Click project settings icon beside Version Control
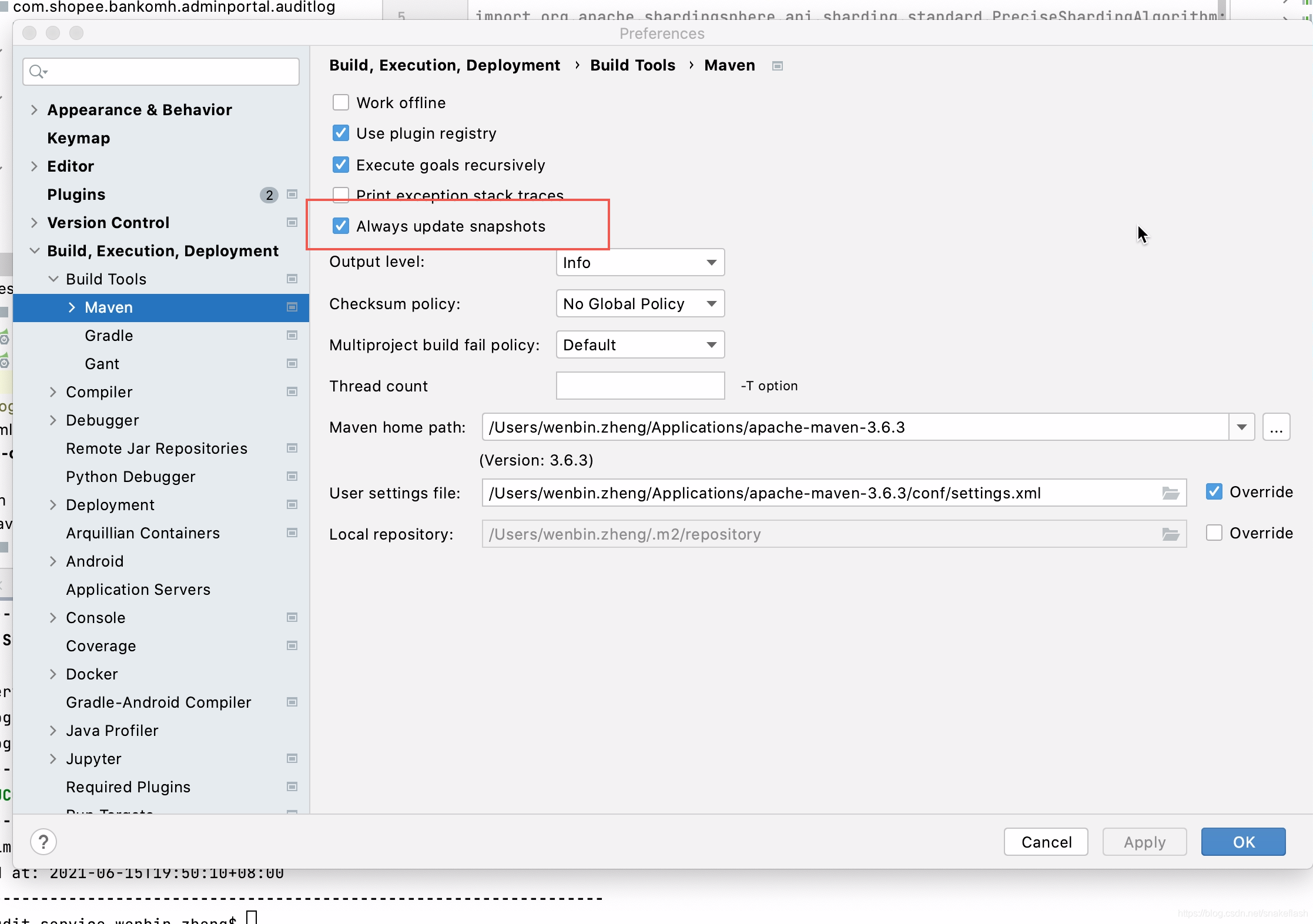The image size is (1313, 924). click(292, 223)
